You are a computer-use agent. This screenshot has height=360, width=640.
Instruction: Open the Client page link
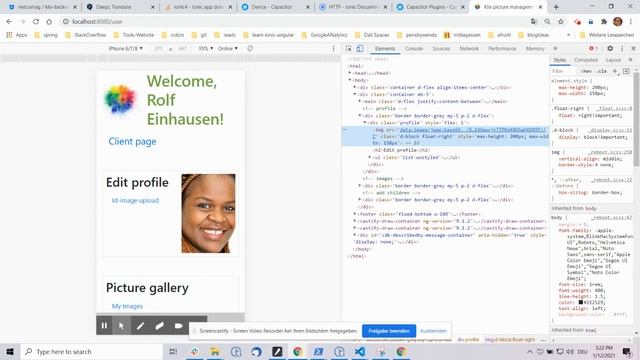pyautogui.click(x=132, y=141)
